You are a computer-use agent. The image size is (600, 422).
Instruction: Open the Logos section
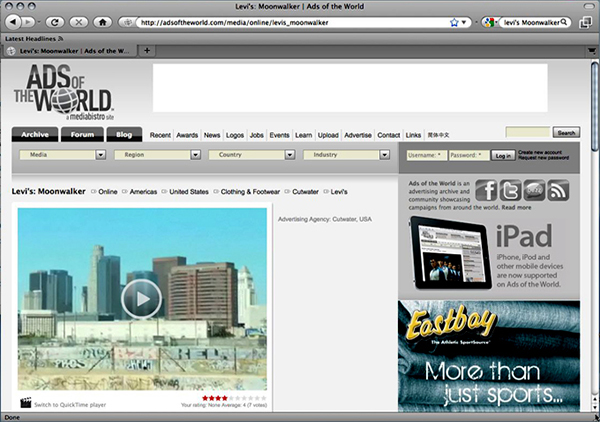pyautogui.click(x=235, y=135)
